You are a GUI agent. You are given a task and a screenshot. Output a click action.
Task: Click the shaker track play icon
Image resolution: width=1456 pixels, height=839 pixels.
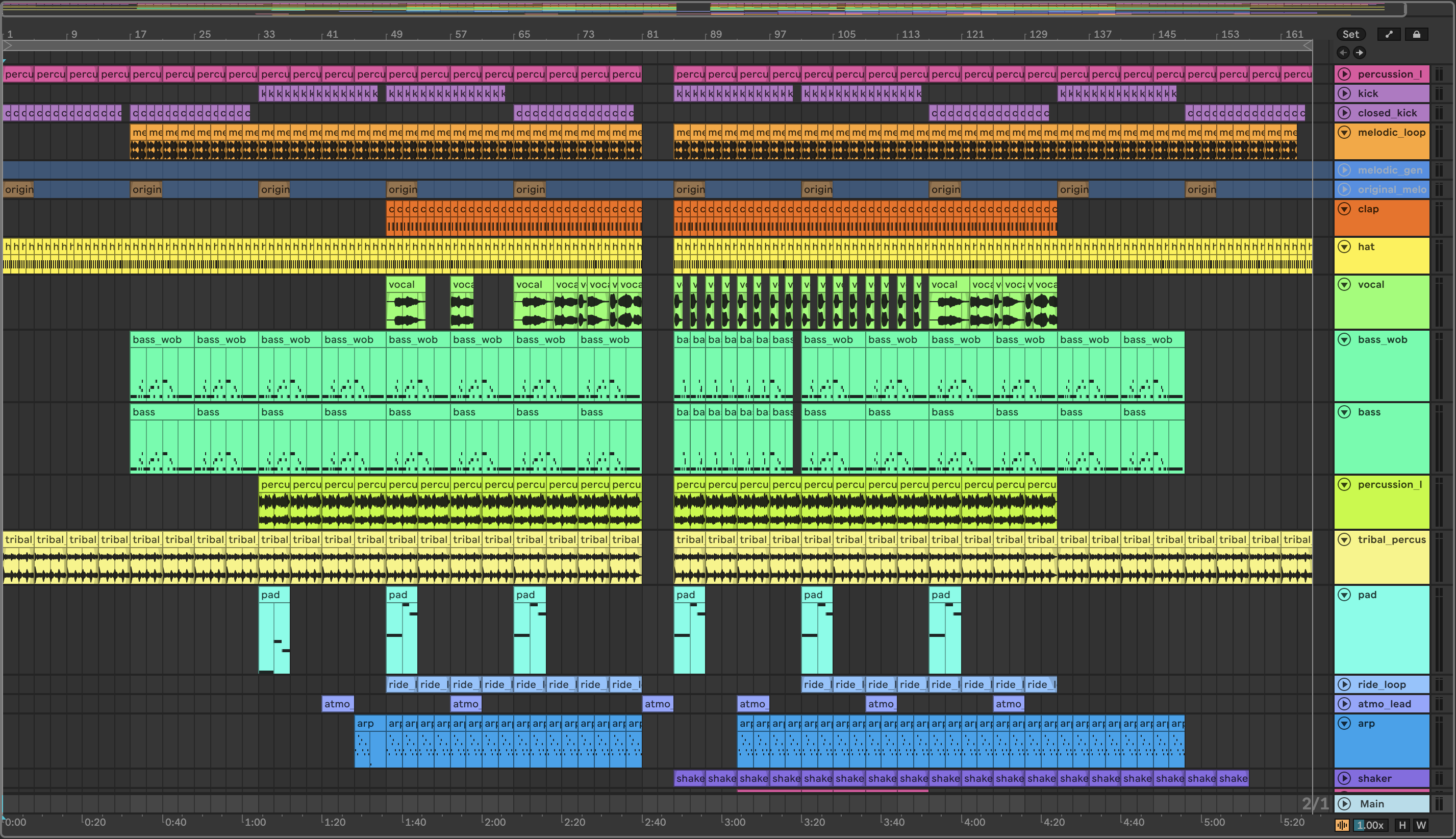1345,778
